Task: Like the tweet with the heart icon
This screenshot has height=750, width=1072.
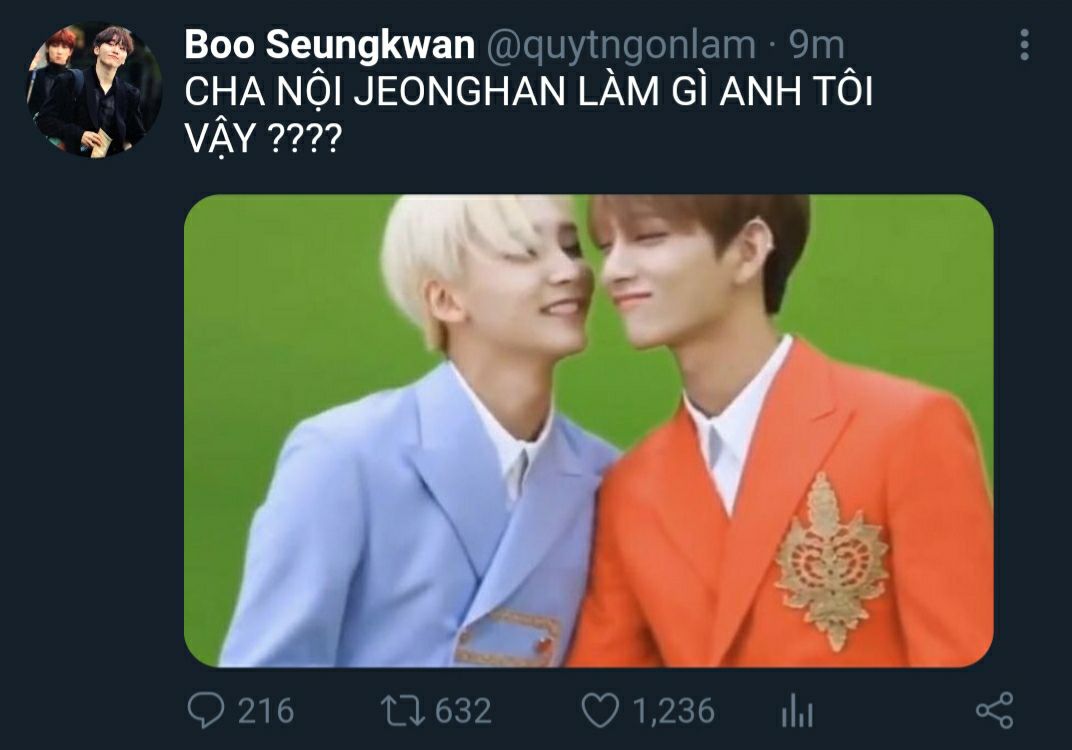Action: pyautogui.click(x=600, y=710)
